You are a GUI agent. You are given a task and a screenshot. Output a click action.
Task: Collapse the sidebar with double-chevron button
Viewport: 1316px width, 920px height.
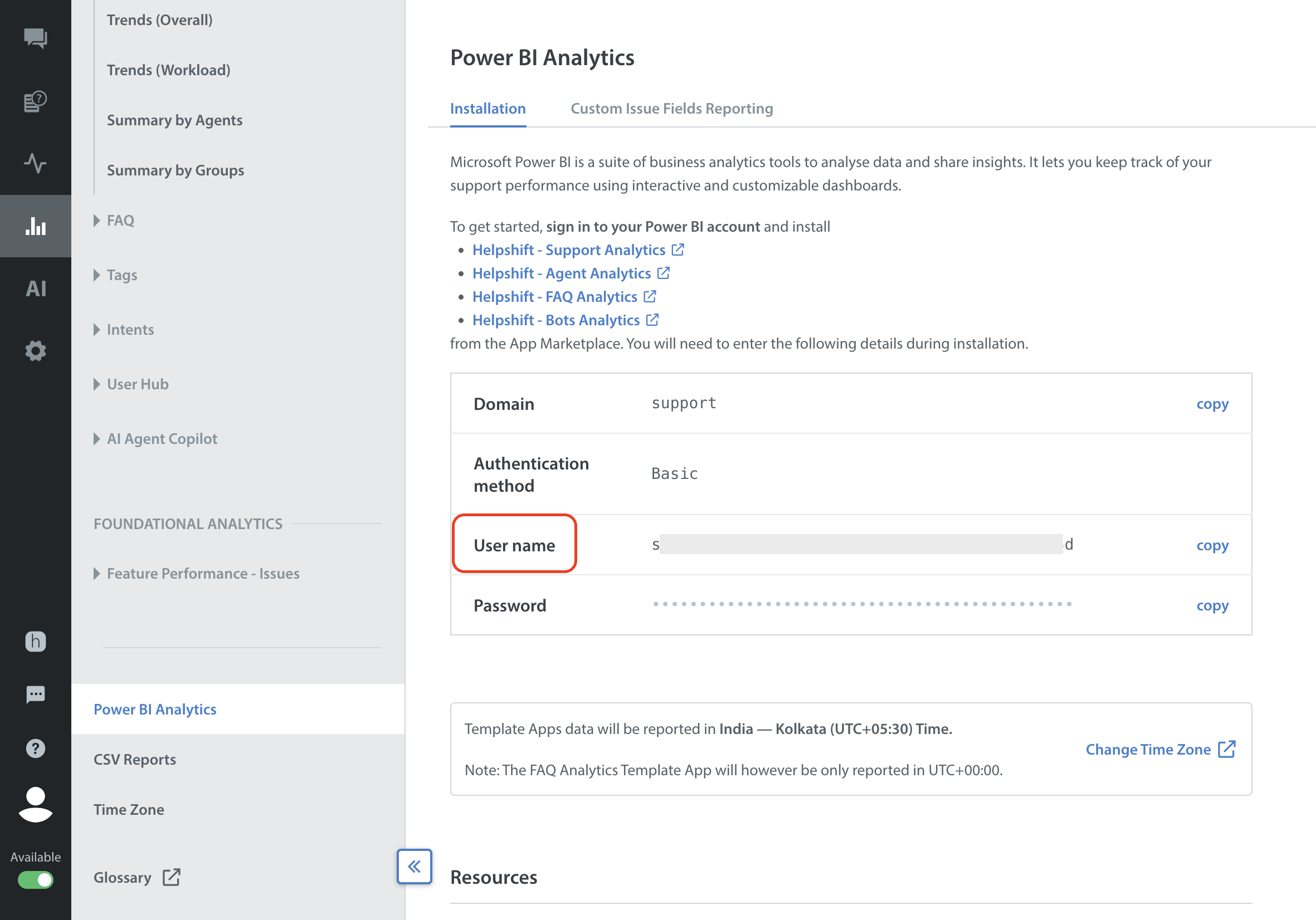click(x=414, y=866)
